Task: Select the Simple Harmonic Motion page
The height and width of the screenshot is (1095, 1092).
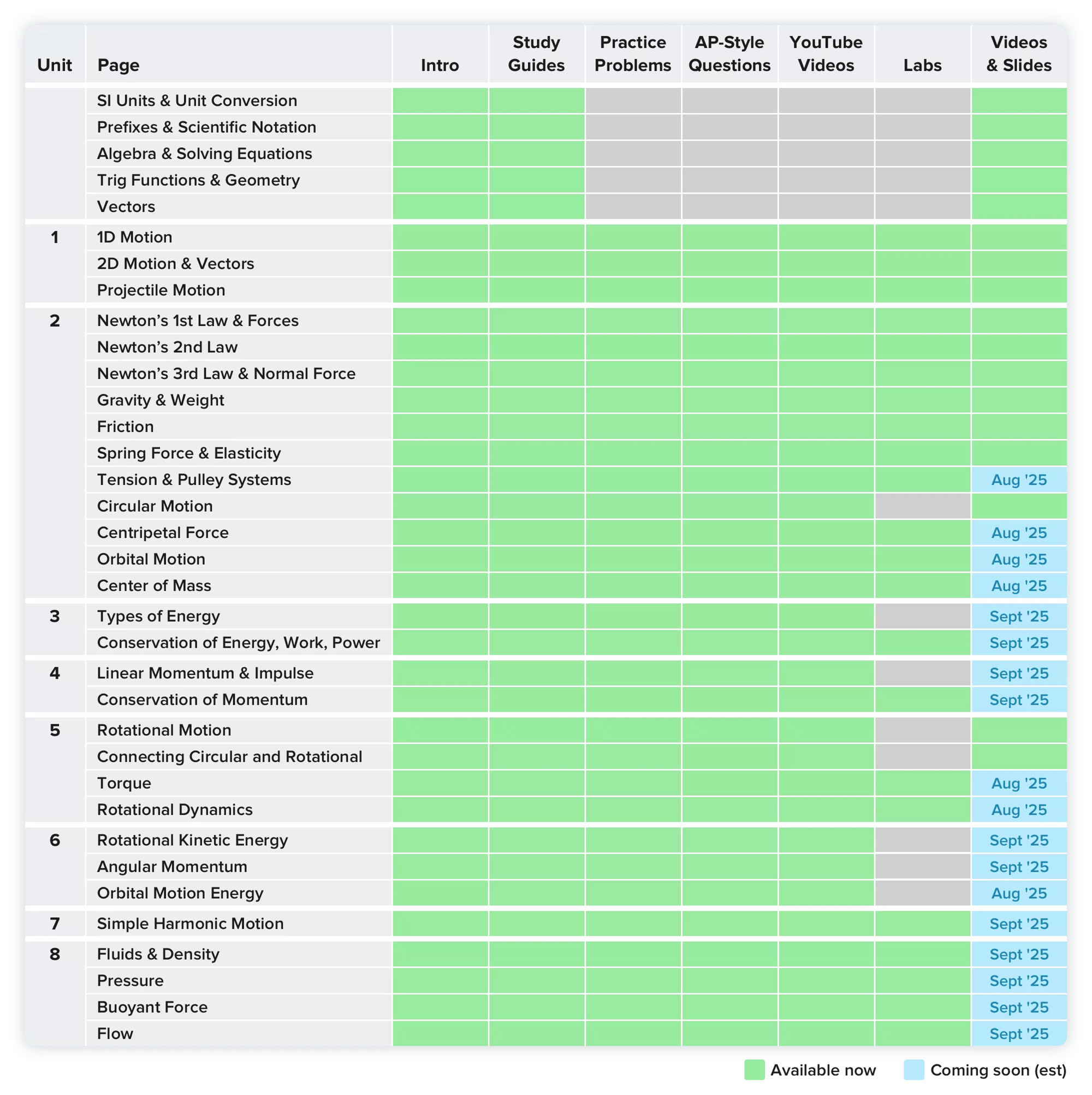Action: 190,924
